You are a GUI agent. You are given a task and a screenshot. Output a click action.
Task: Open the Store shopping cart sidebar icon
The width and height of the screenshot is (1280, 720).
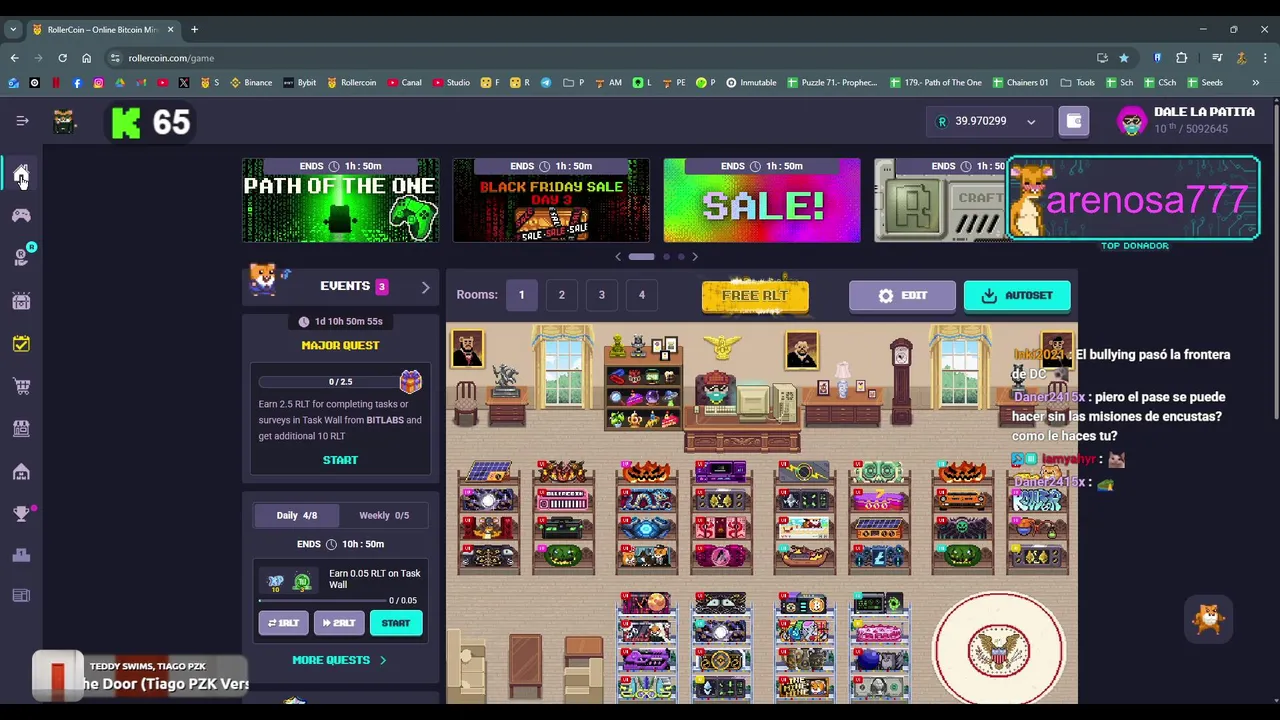pyautogui.click(x=21, y=386)
